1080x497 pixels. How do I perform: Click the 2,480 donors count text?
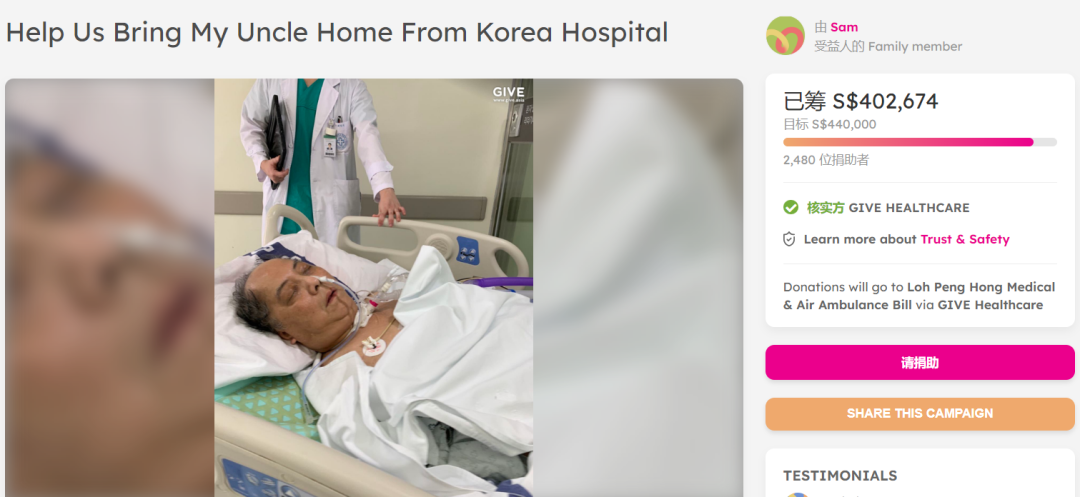click(826, 160)
